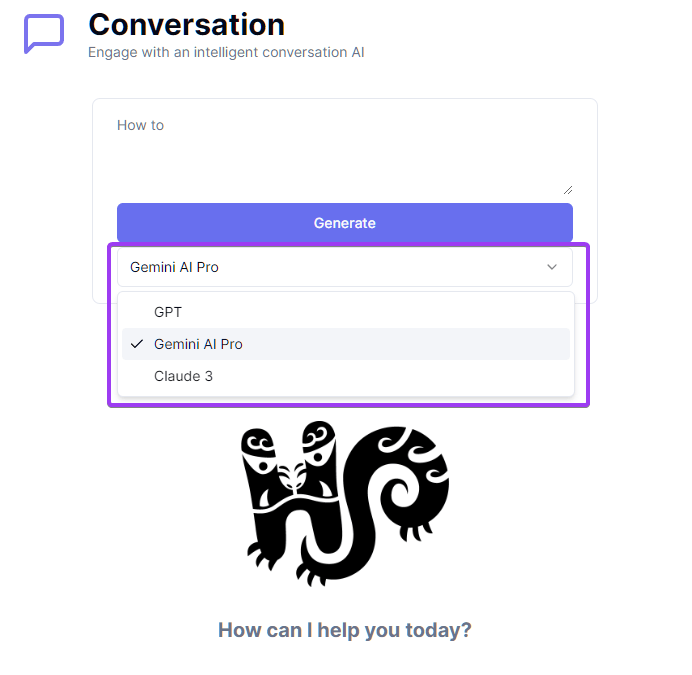Click "How can I help you today?" text
692x675 pixels.
[x=345, y=630]
